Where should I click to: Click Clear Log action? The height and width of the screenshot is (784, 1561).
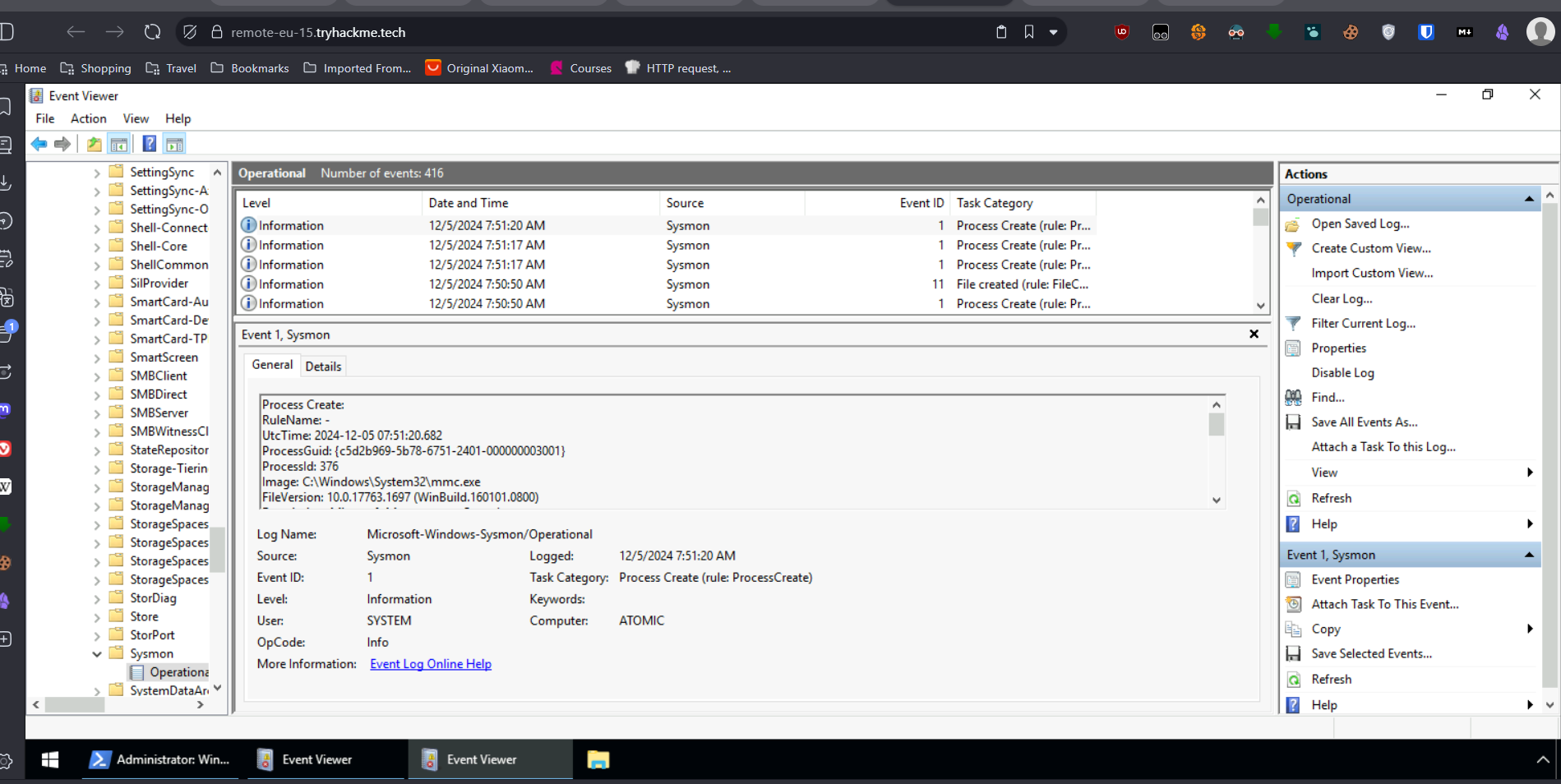pos(1342,298)
